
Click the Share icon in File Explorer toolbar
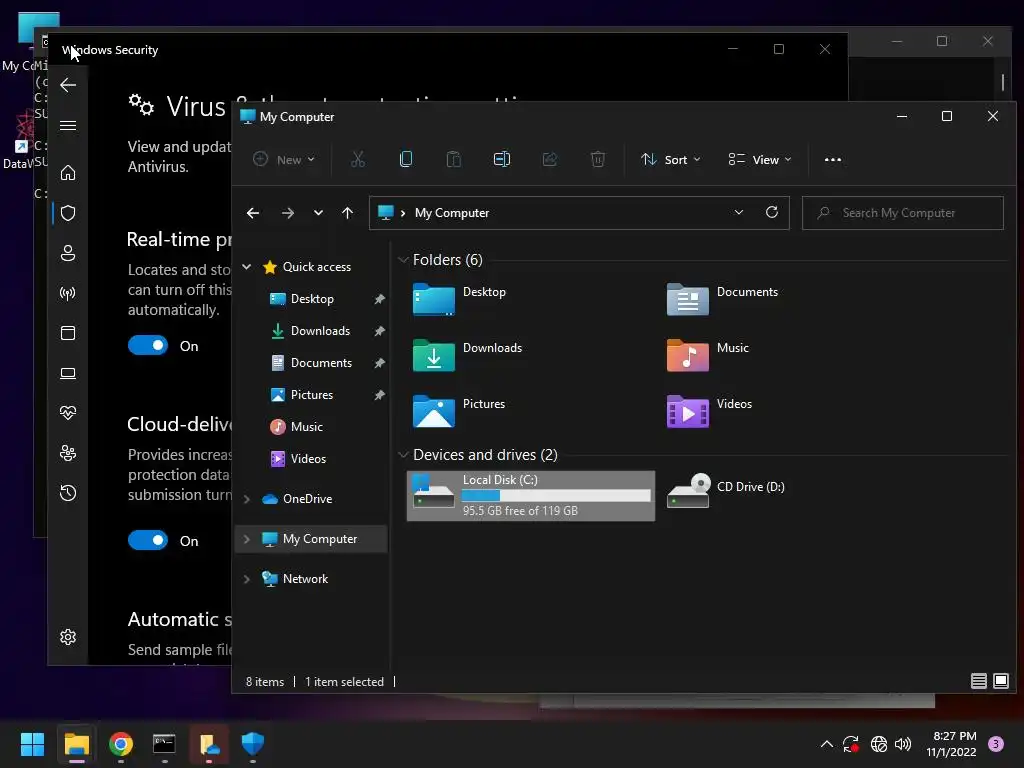550,159
